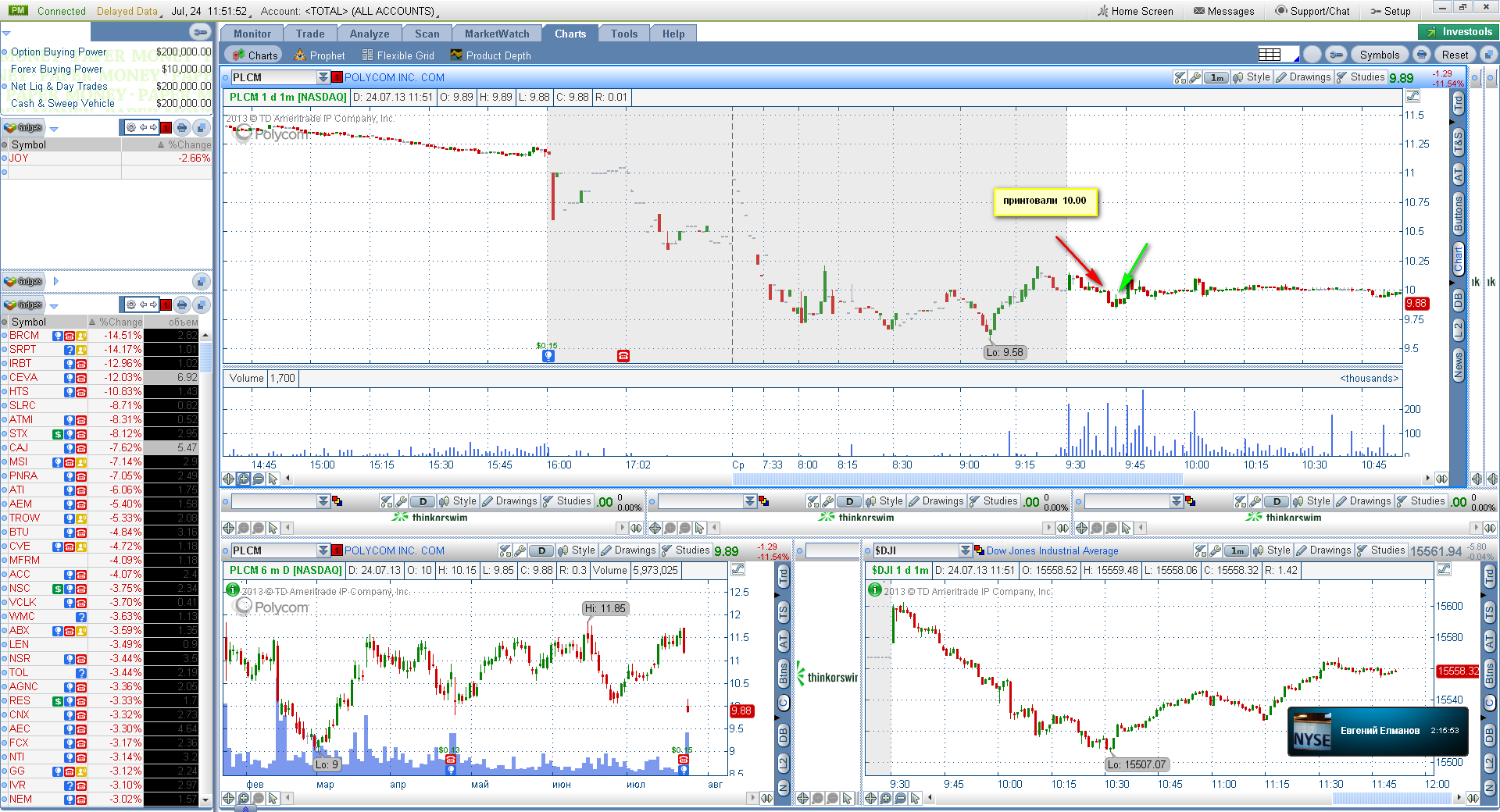Toggle the T&S side panel on the top chart

coord(1458,143)
